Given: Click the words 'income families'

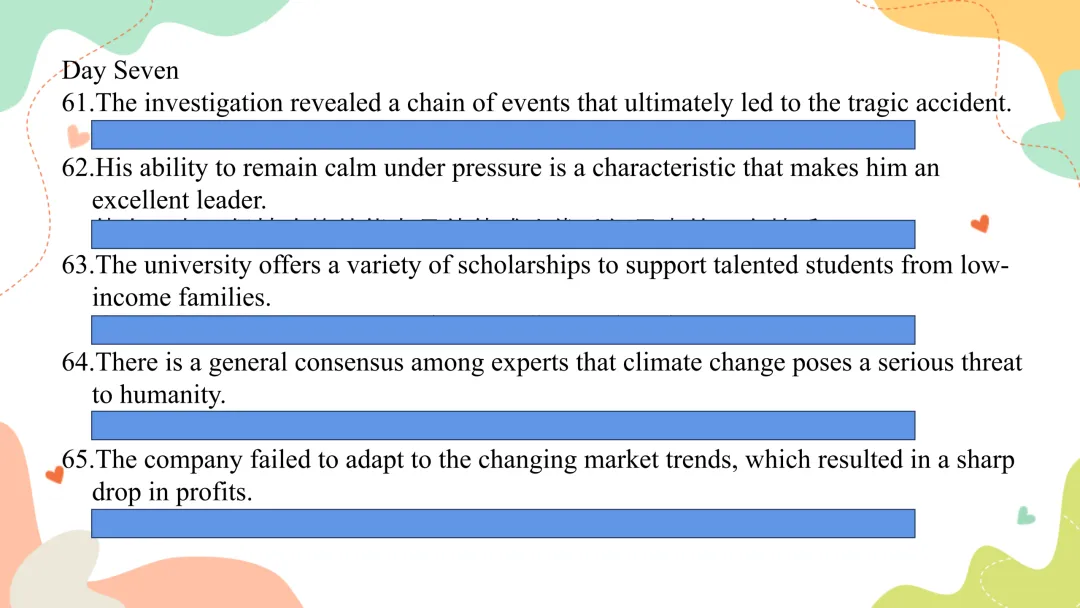Looking at the screenshot, I should (x=182, y=297).
